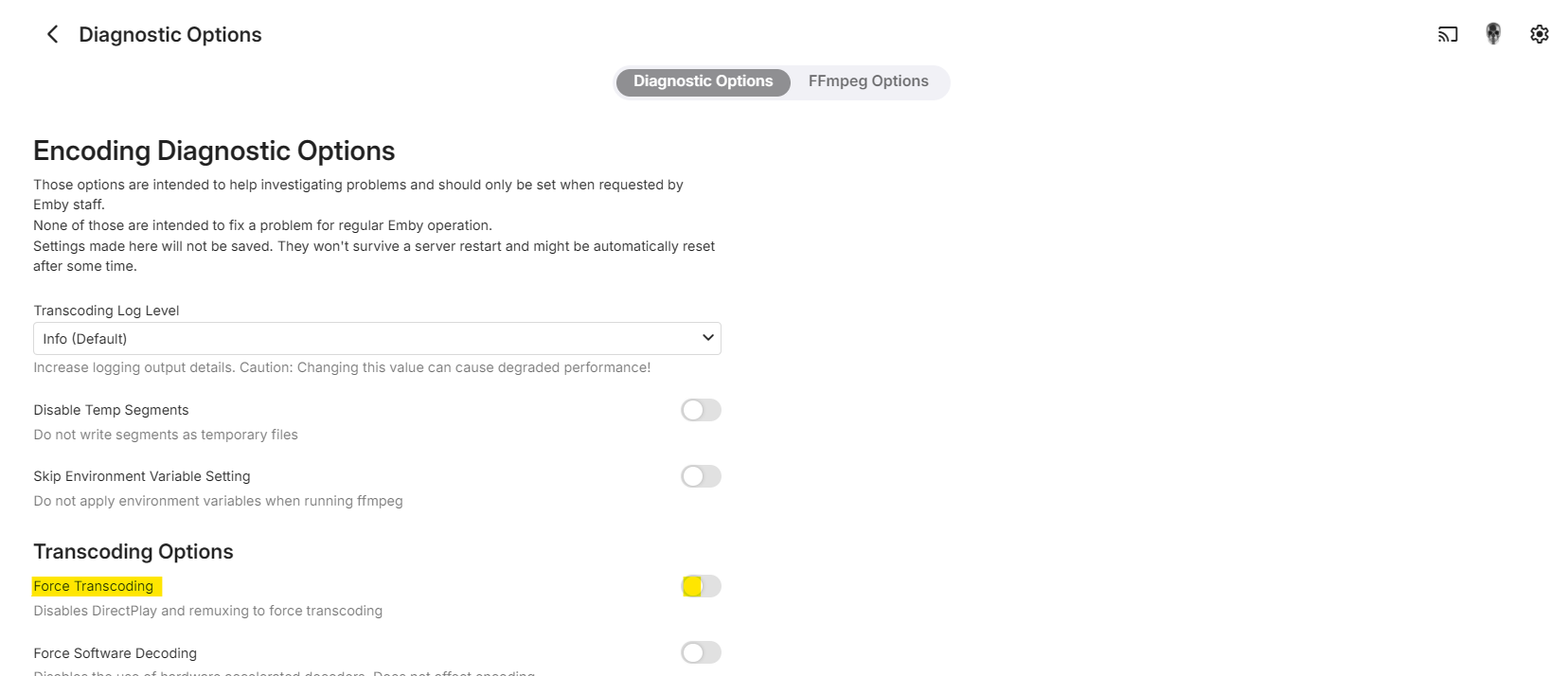Click the Encoding Diagnostic Options heading

click(214, 151)
